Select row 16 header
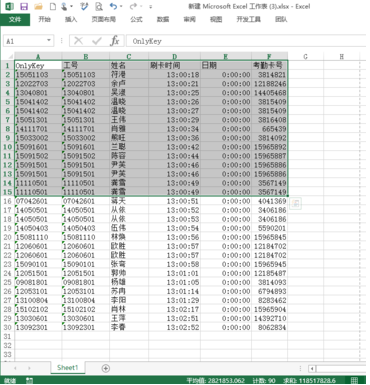The image size is (370, 385). pyautogui.click(x=7, y=201)
